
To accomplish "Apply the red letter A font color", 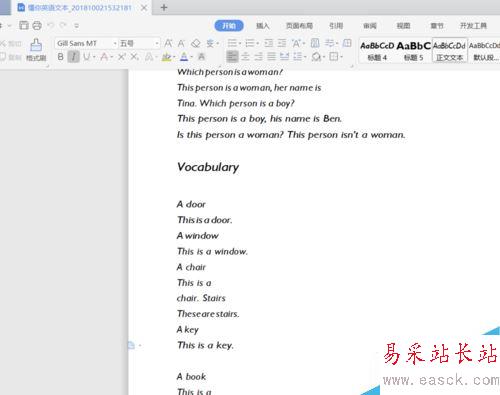I will coord(104,57).
